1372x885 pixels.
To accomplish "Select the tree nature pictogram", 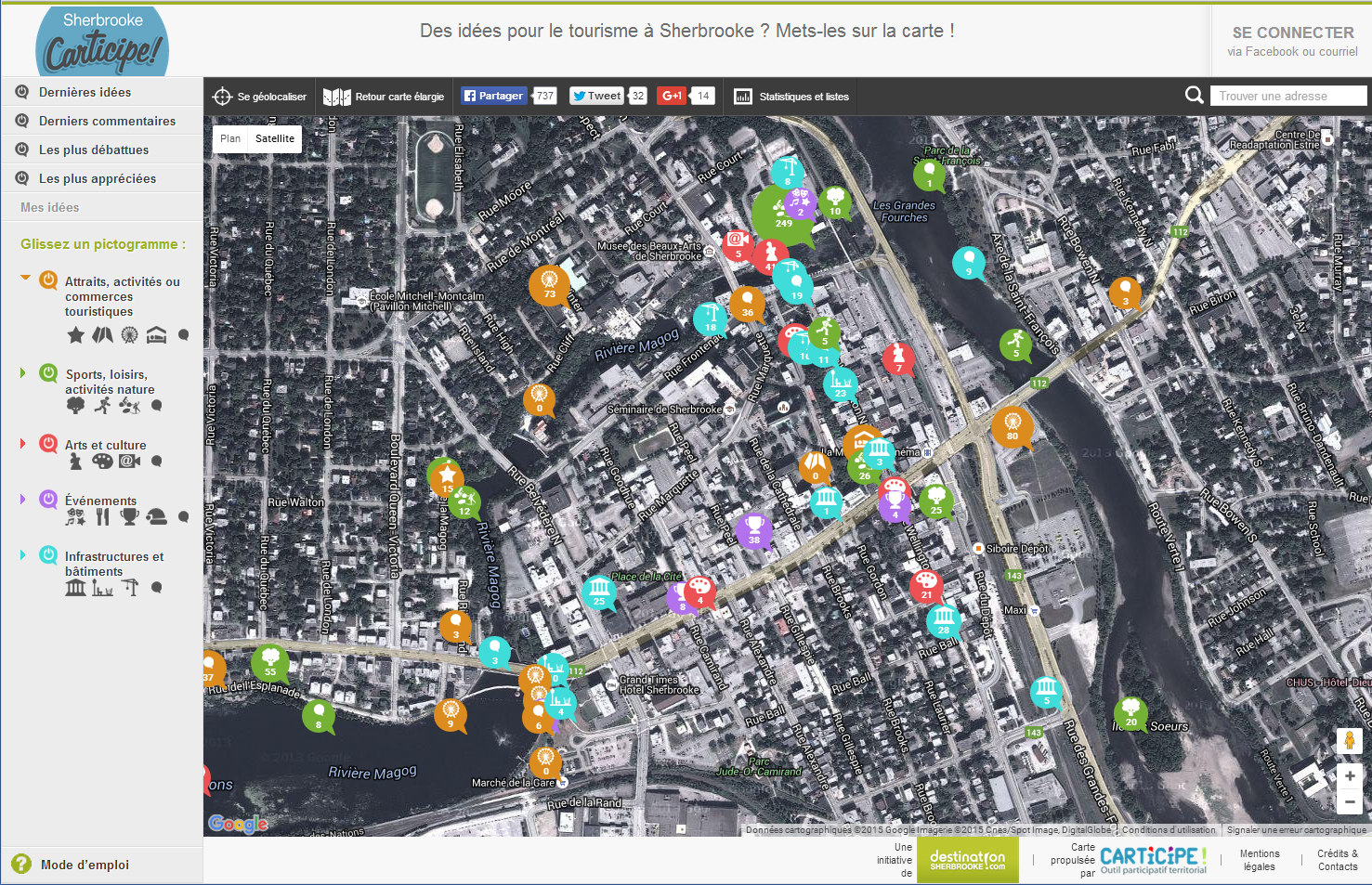I will coord(76,406).
